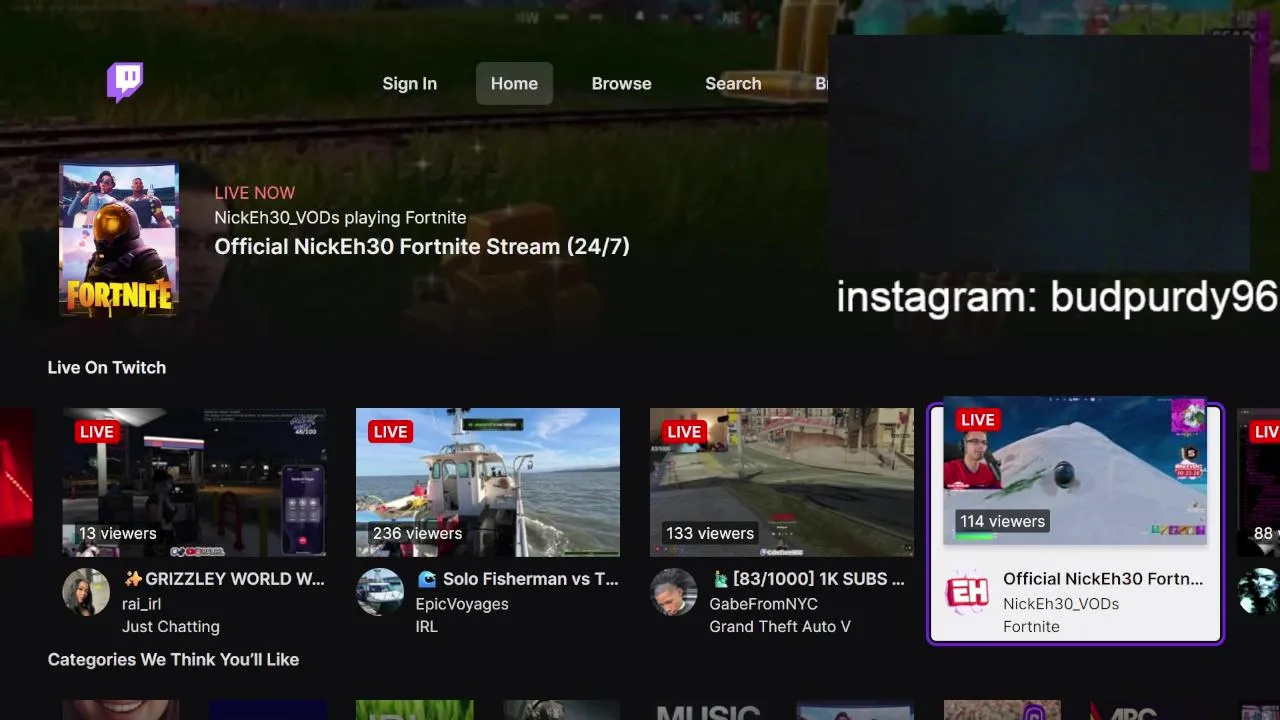The width and height of the screenshot is (1280, 720).
Task: Click the 236 viewers badge
Action: [x=418, y=534]
